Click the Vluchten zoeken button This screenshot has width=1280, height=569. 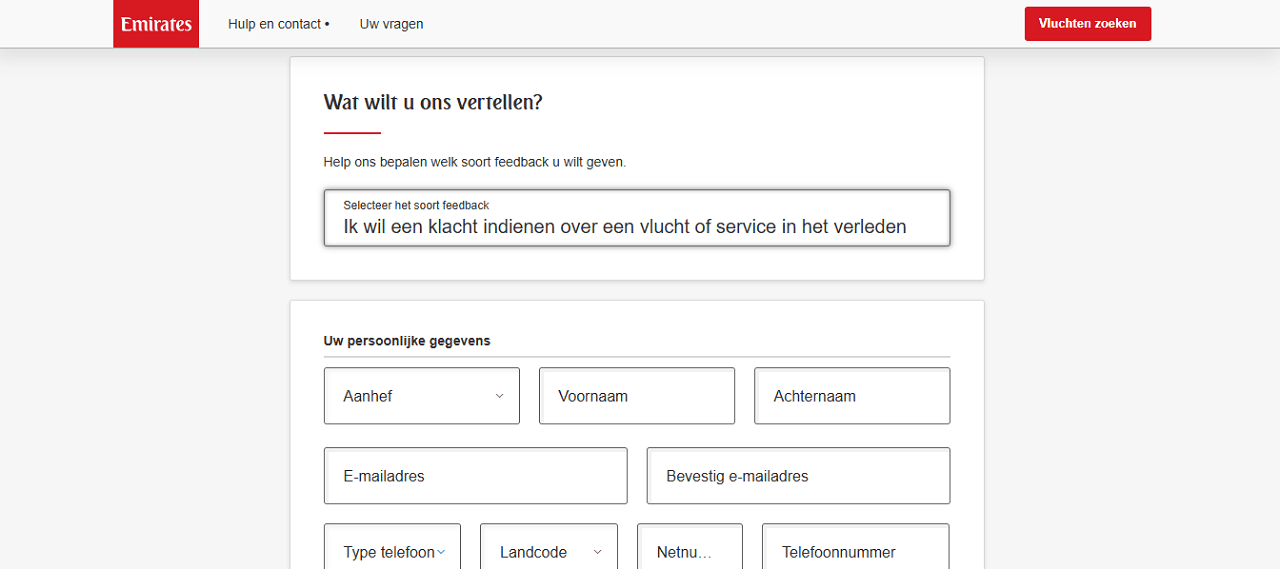pyautogui.click(x=1088, y=24)
